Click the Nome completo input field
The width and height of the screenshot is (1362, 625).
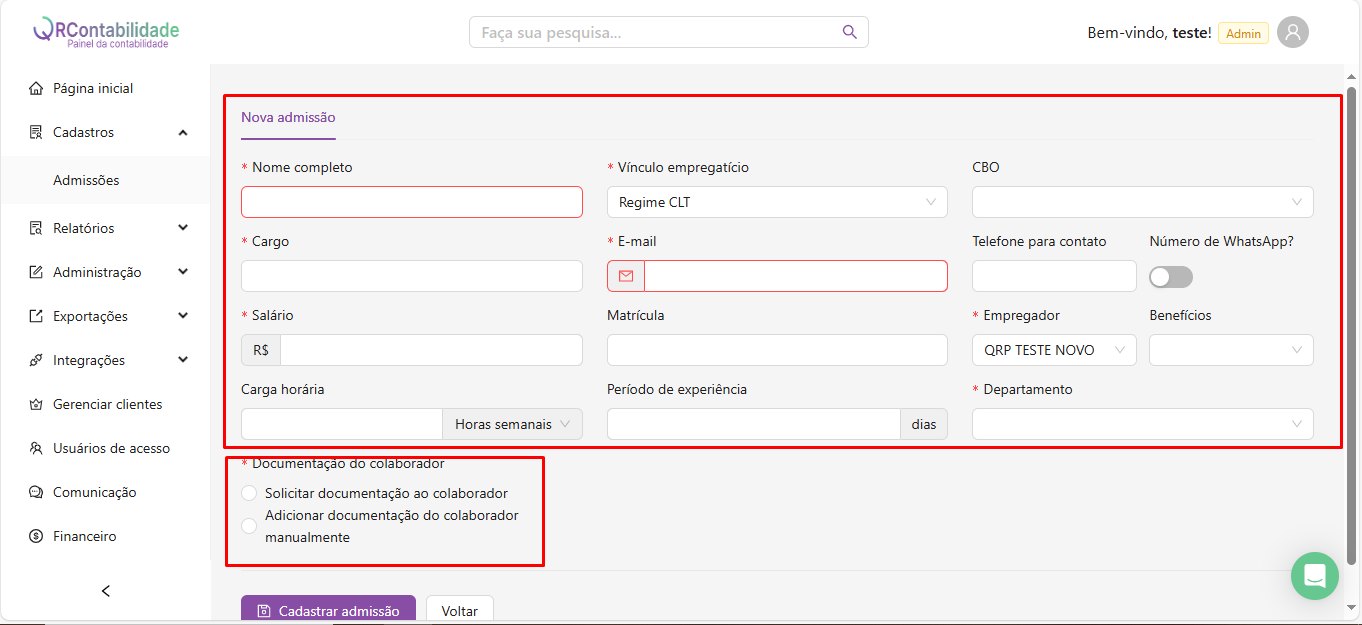[411, 202]
